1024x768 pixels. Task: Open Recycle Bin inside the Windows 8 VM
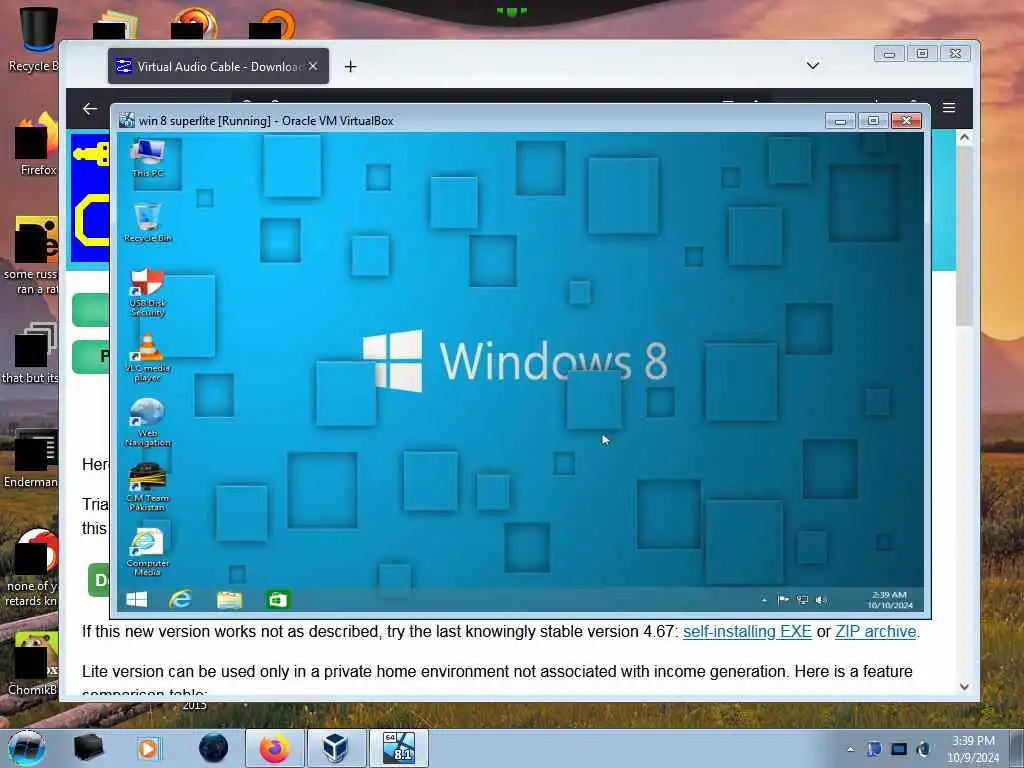coord(148,223)
